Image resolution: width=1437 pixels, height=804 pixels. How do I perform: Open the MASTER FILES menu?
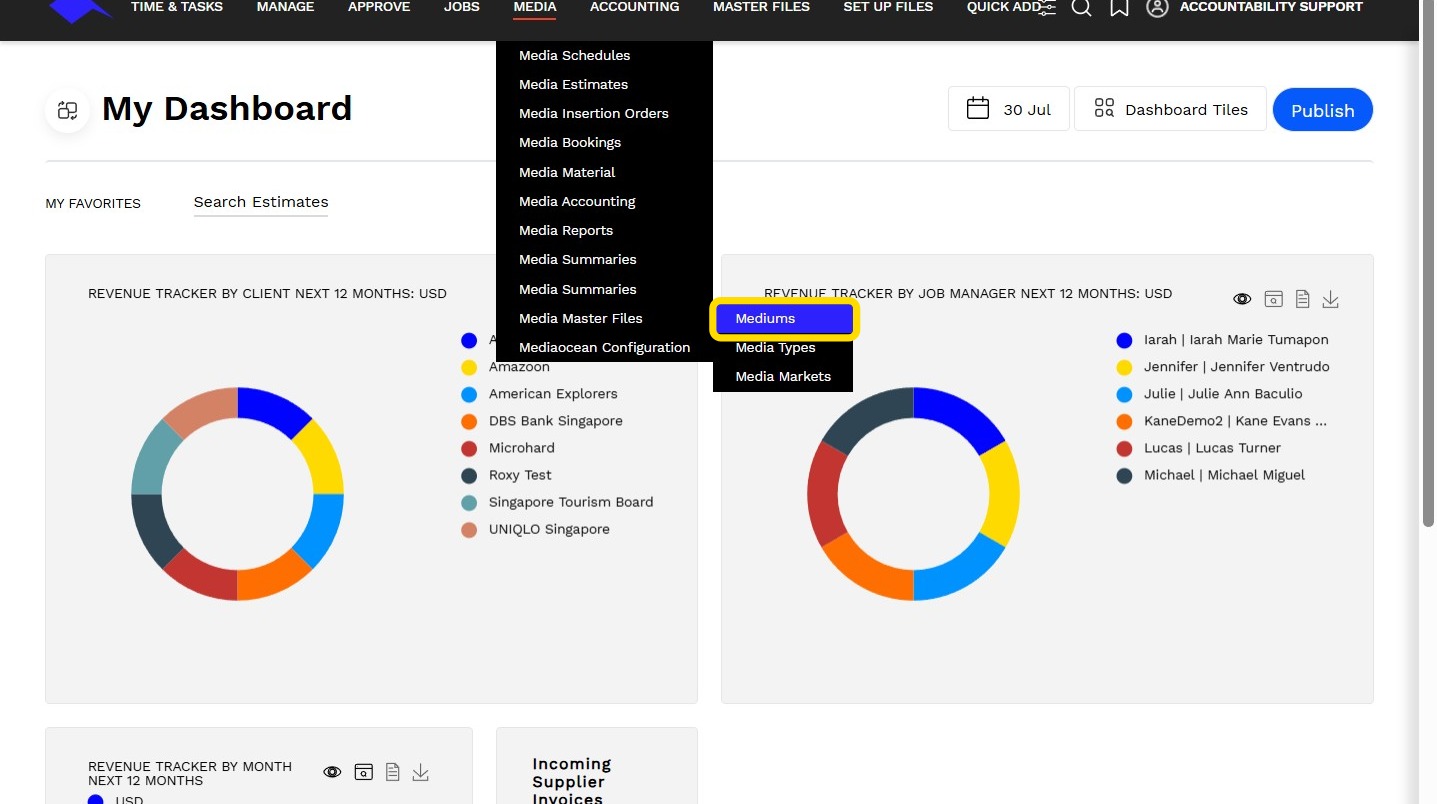(x=761, y=7)
